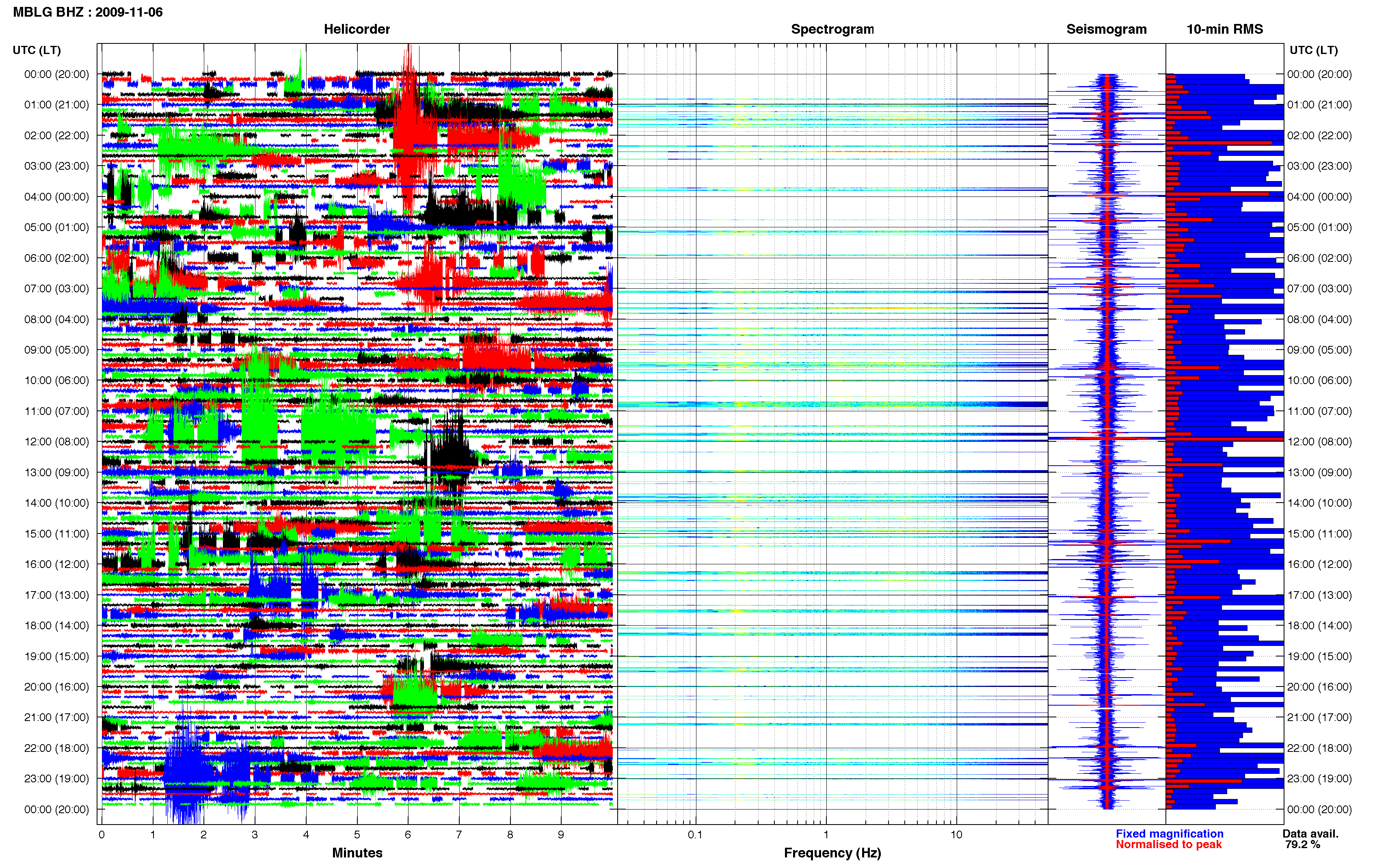Click the Frequency (Hz) axis label
The height and width of the screenshot is (868, 1388).
coord(832,853)
